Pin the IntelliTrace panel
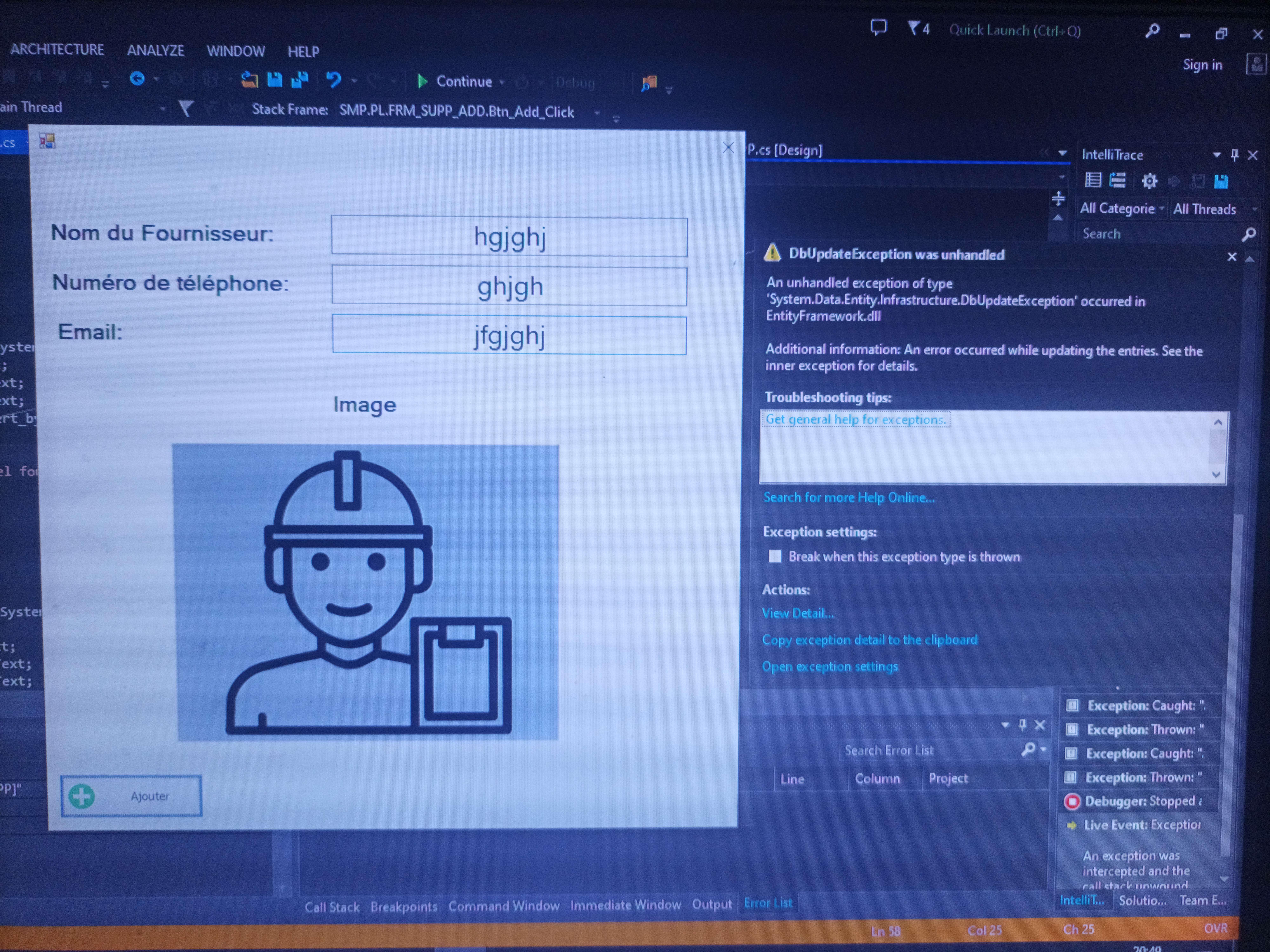Image resolution: width=1270 pixels, height=952 pixels. (x=1234, y=155)
